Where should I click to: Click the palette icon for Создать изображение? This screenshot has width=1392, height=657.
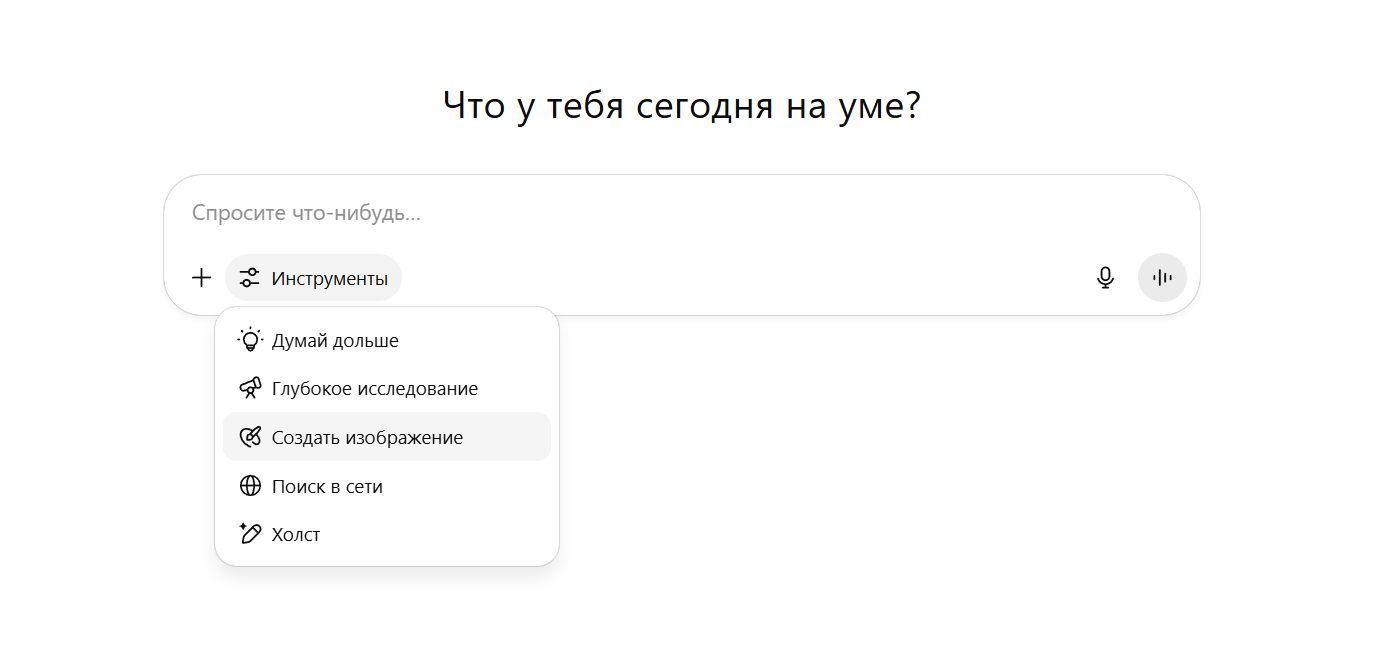point(250,437)
